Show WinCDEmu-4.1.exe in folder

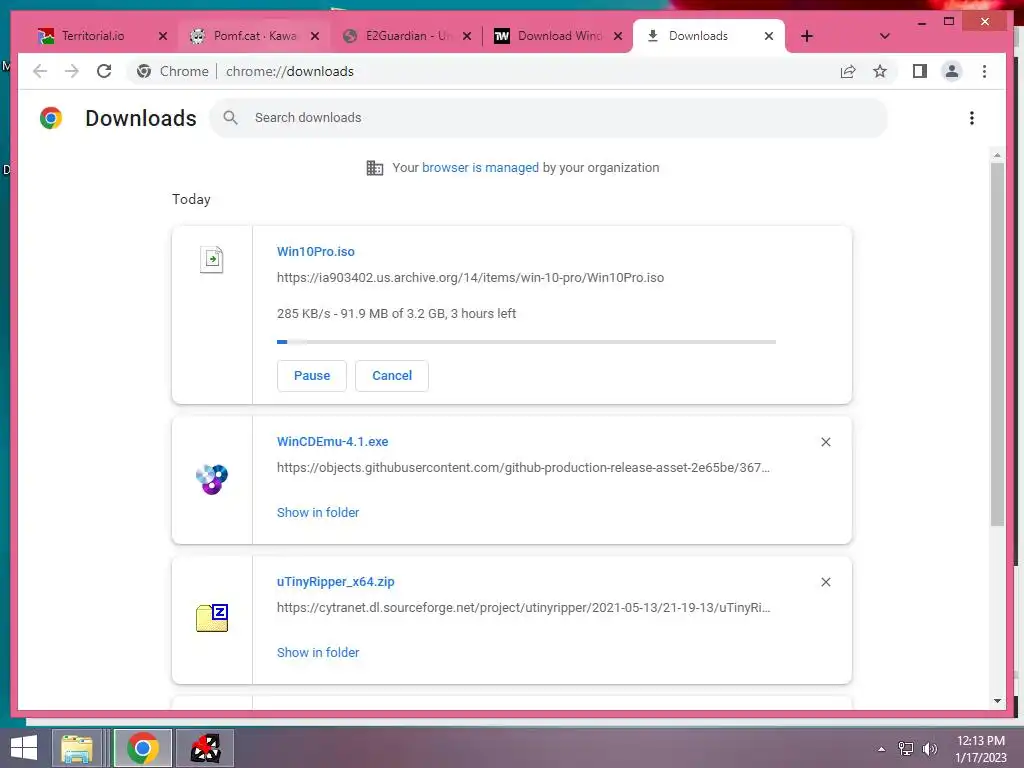(318, 513)
